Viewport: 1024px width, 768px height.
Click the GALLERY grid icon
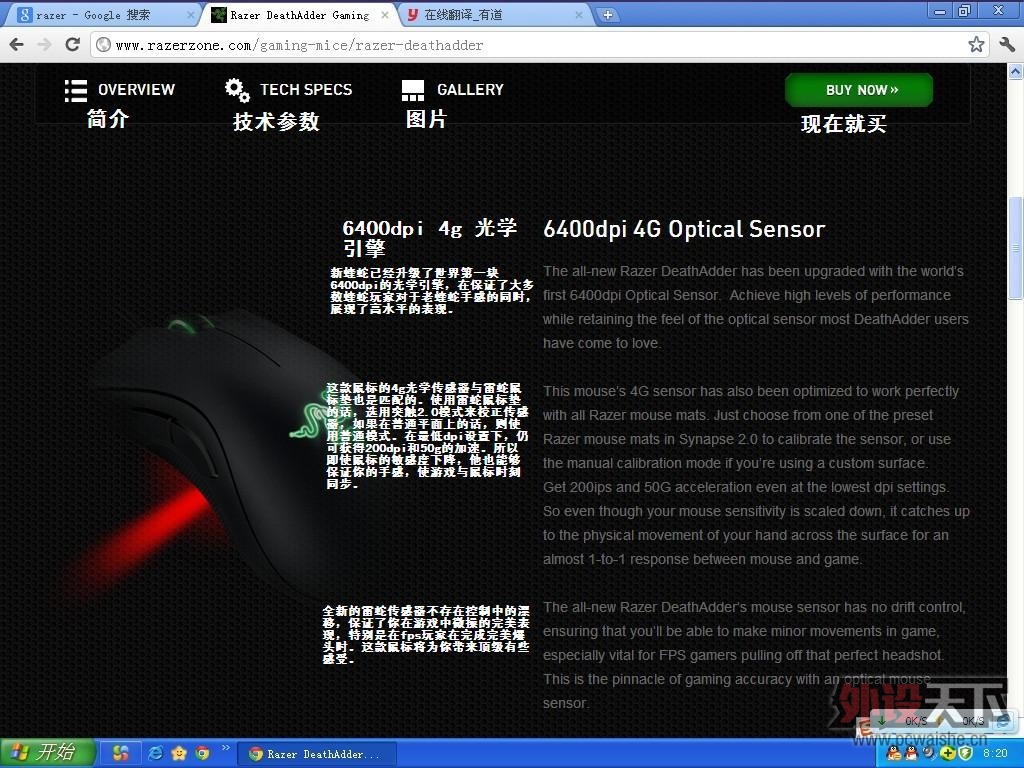click(x=413, y=91)
